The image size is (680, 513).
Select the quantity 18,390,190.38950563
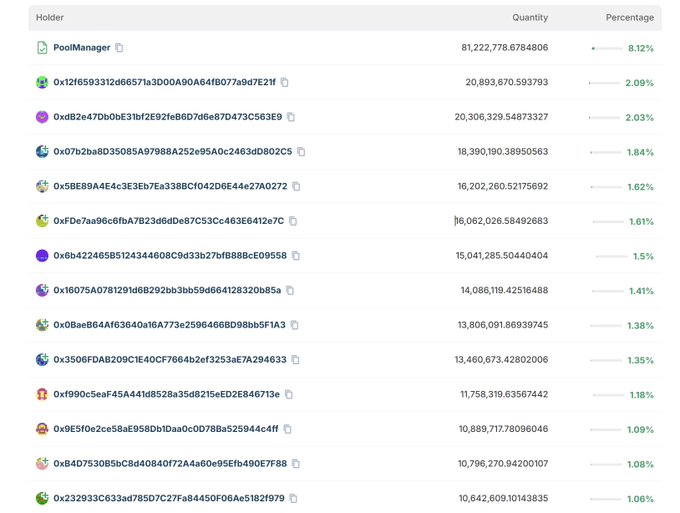click(503, 151)
